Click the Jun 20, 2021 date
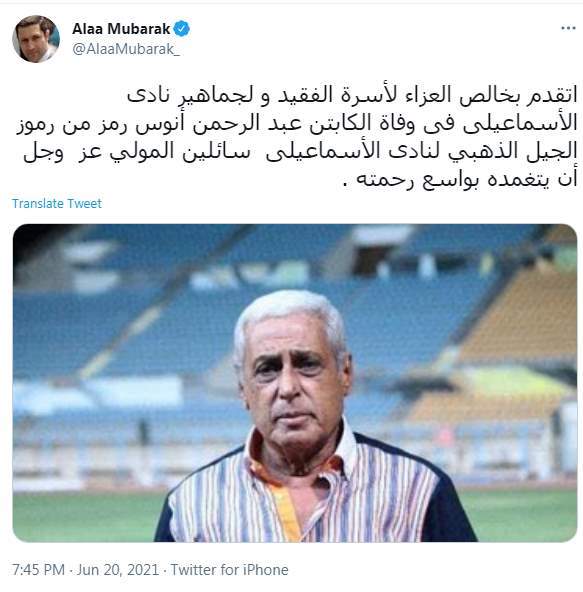Viewport: 583px width, 592px height. pyautogui.click(x=118, y=570)
